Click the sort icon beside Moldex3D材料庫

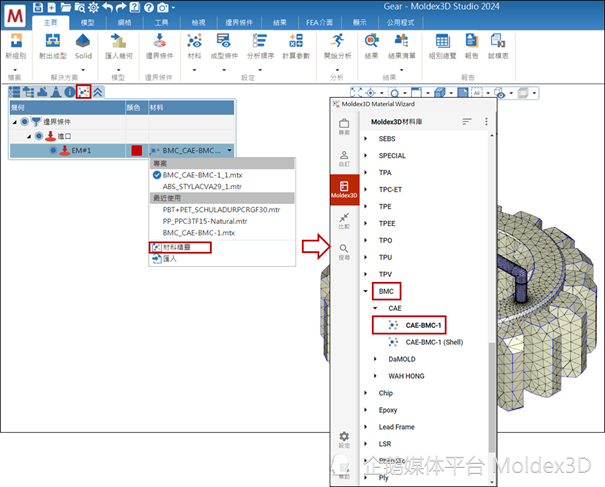click(x=467, y=122)
